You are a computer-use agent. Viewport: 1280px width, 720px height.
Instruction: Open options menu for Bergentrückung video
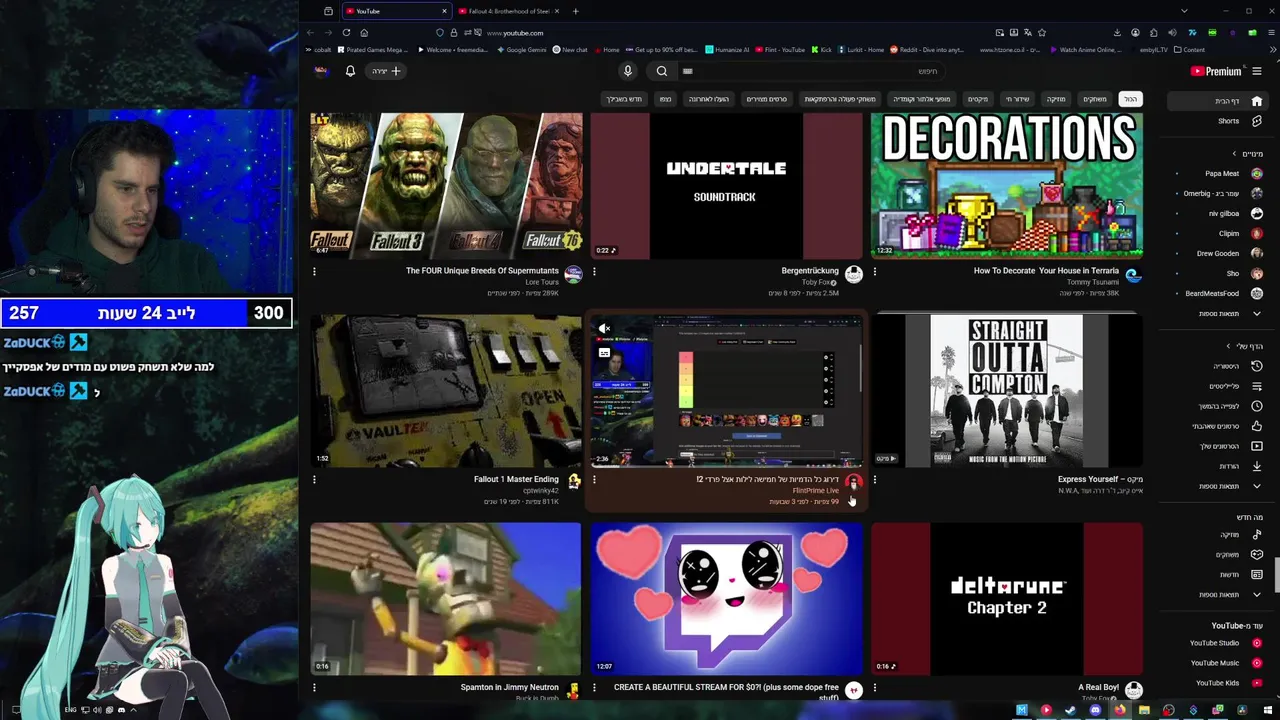pos(594,271)
